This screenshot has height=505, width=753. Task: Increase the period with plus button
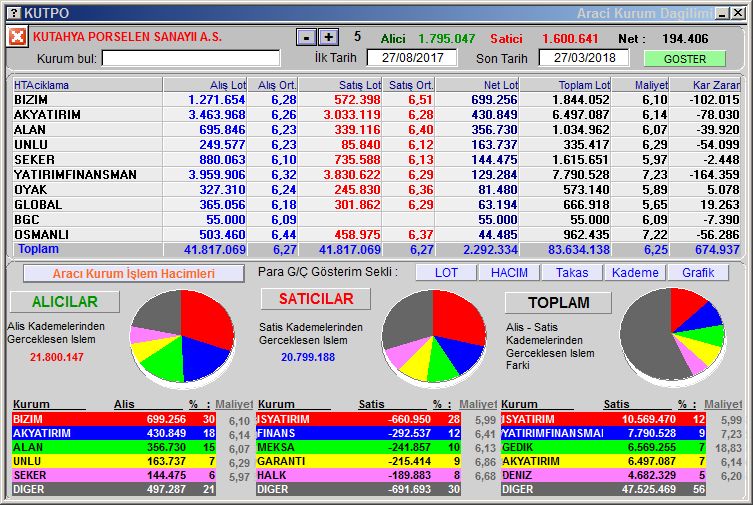328,37
